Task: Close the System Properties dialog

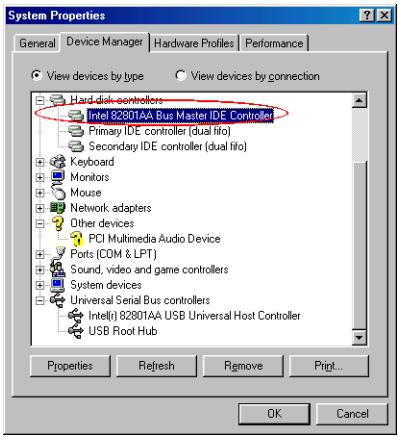Action: 384,15
